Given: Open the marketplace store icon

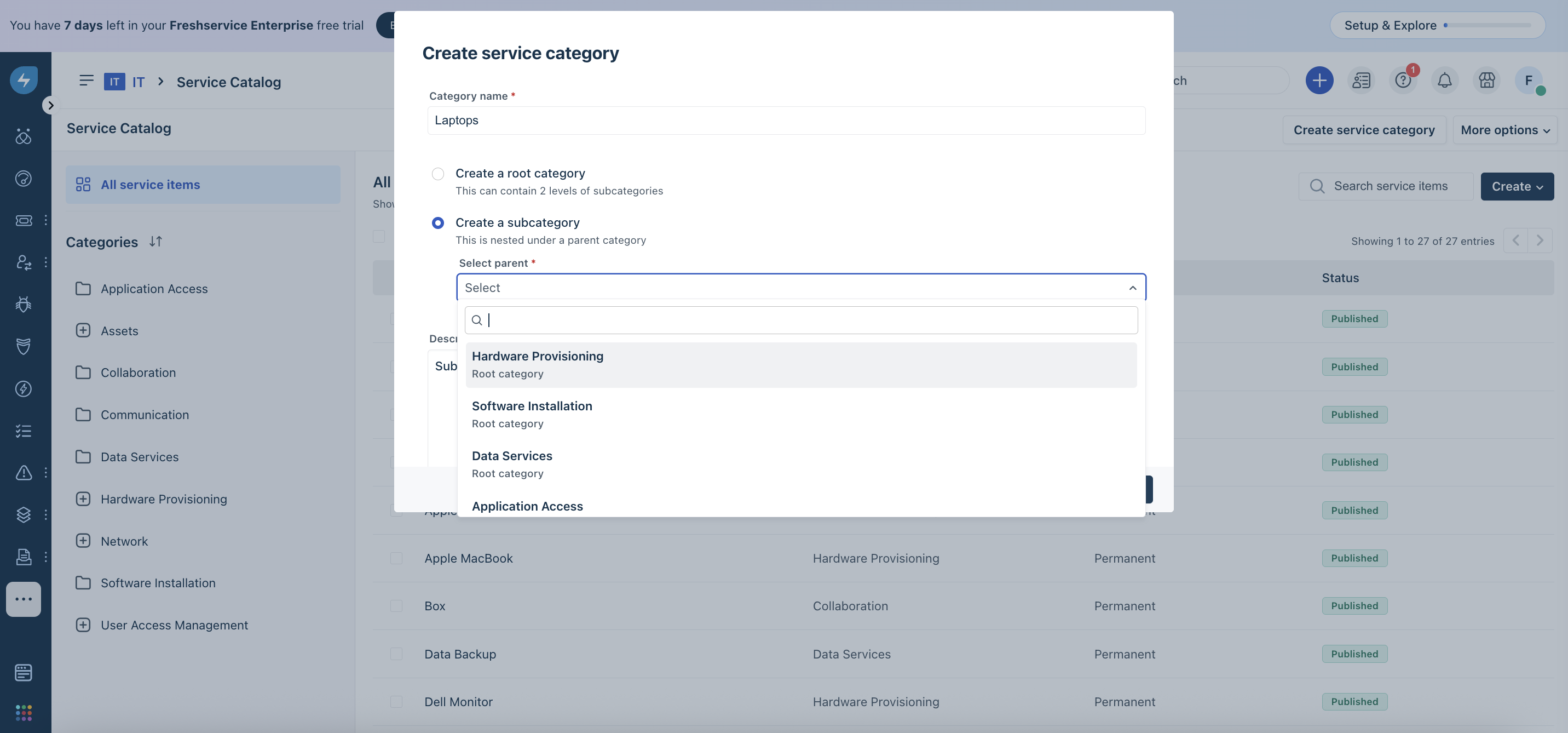Looking at the screenshot, I should tap(1486, 81).
